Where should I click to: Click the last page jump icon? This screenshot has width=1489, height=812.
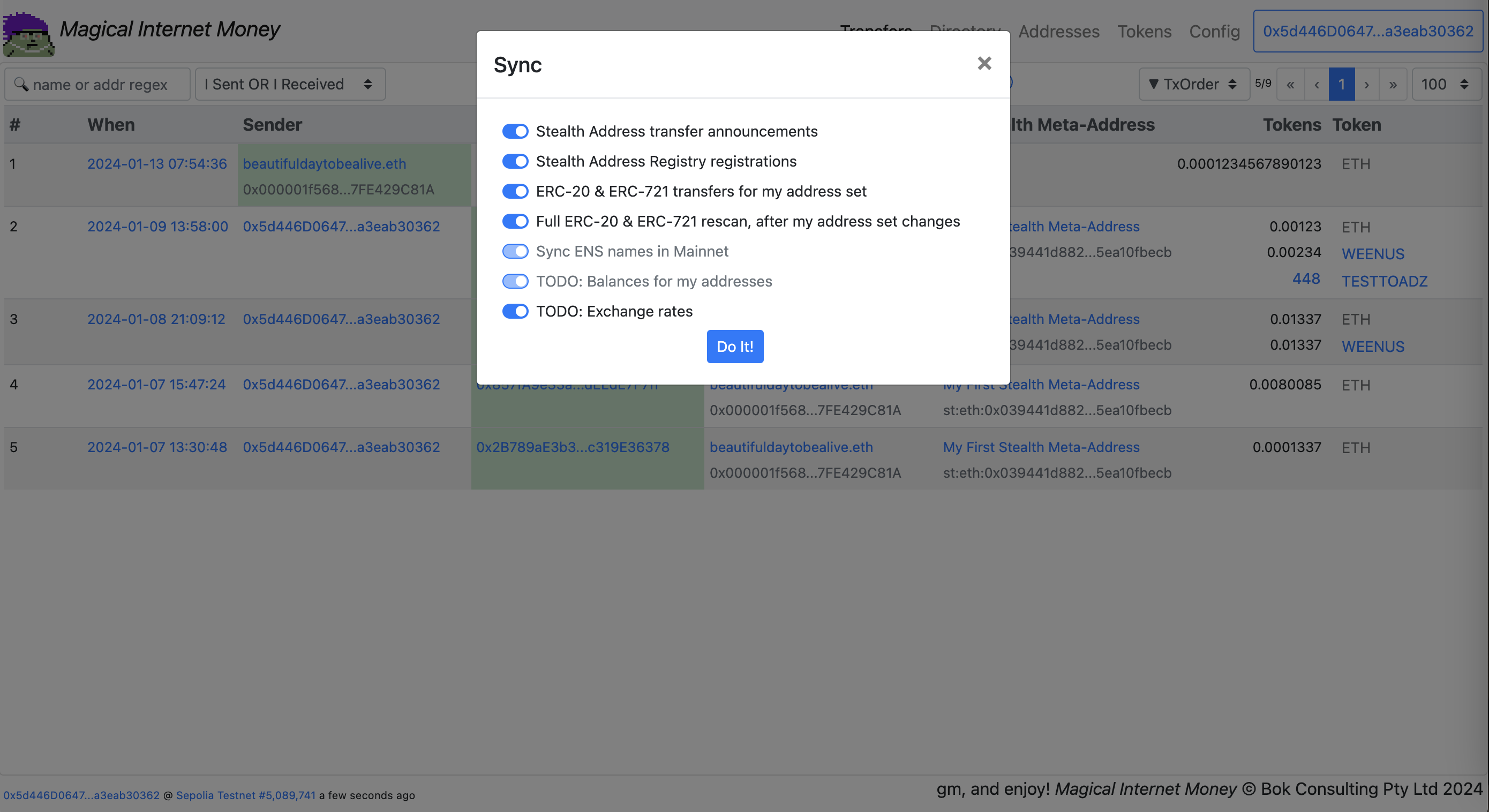[1393, 84]
